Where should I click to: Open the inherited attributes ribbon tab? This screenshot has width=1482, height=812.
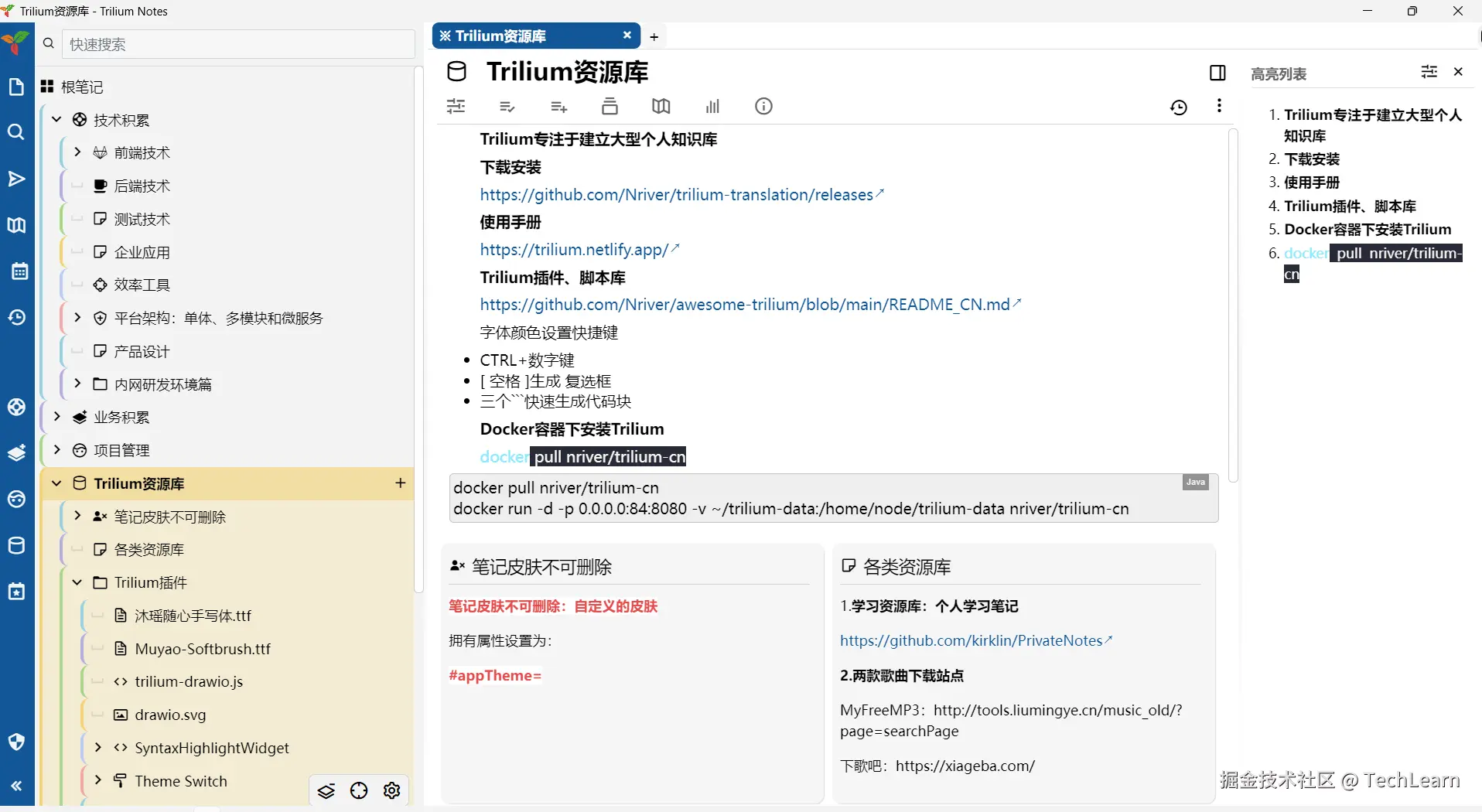pyautogui.click(x=610, y=107)
